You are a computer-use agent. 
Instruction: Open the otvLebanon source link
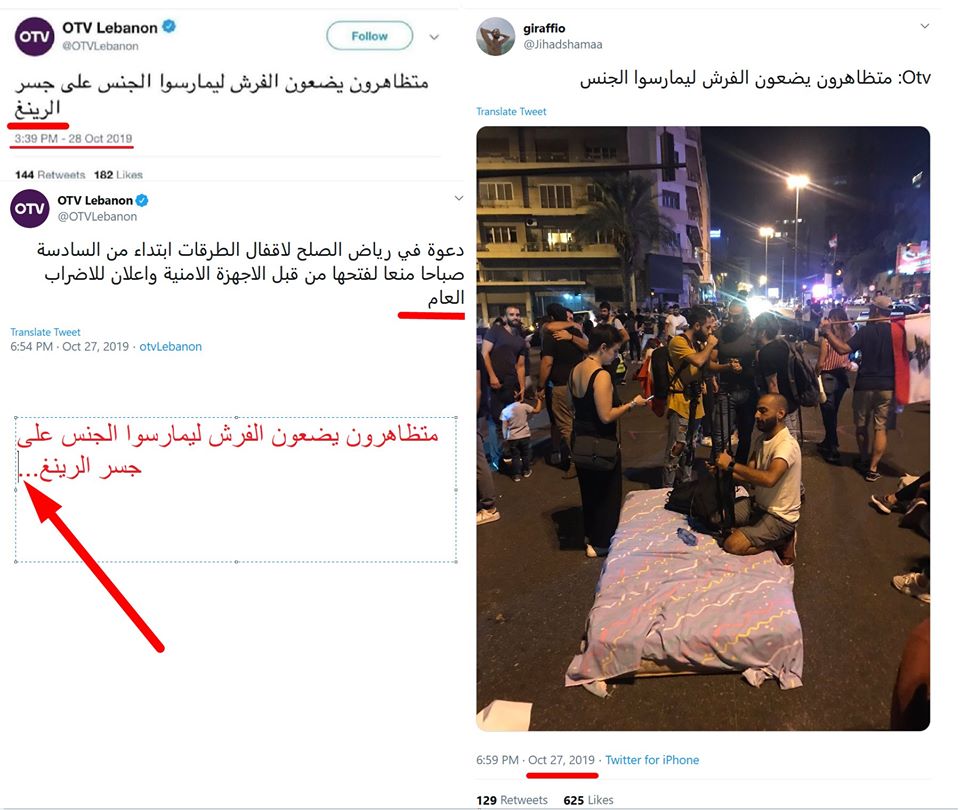(170, 347)
